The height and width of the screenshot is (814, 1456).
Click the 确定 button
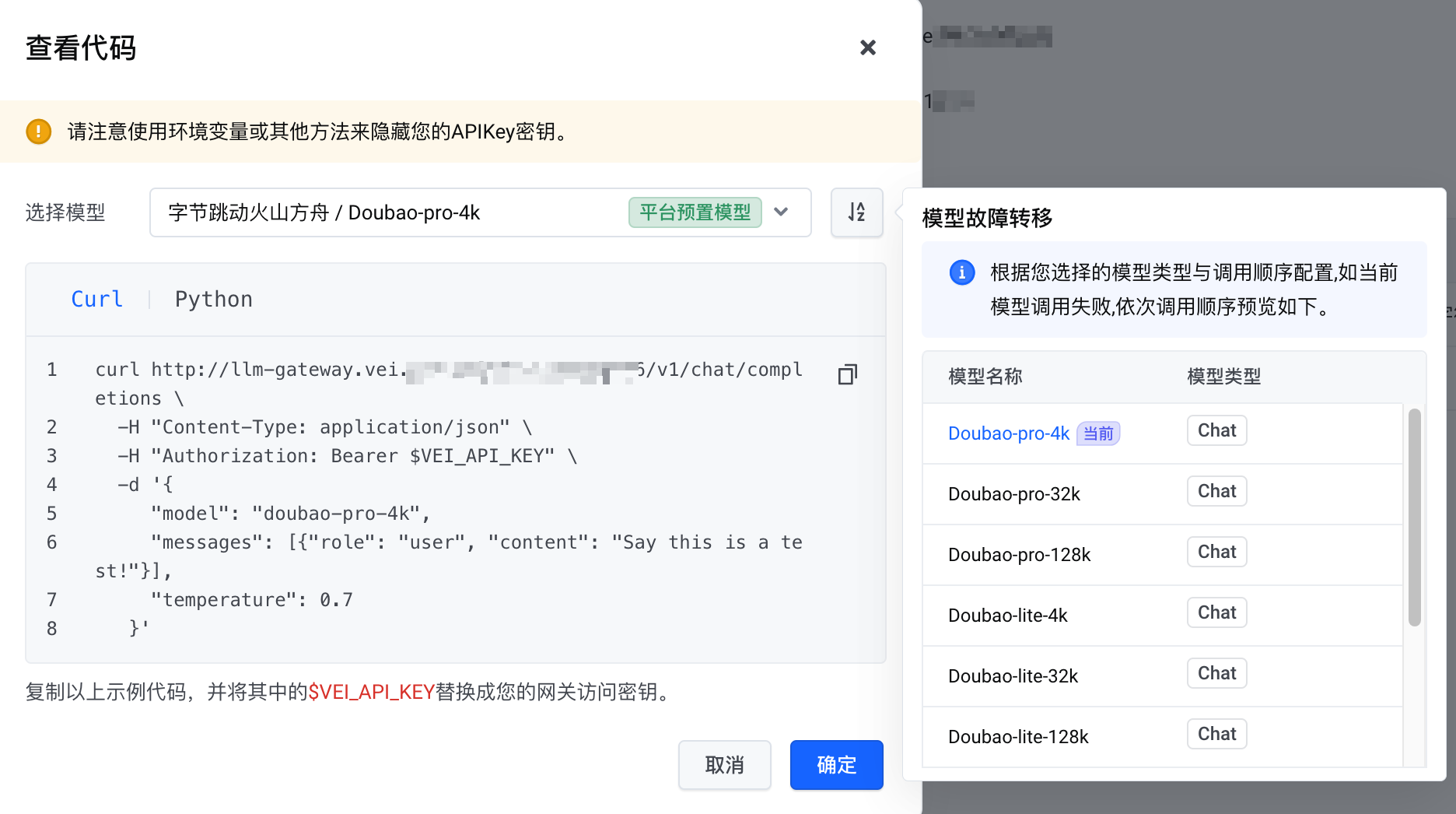coord(837,765)
